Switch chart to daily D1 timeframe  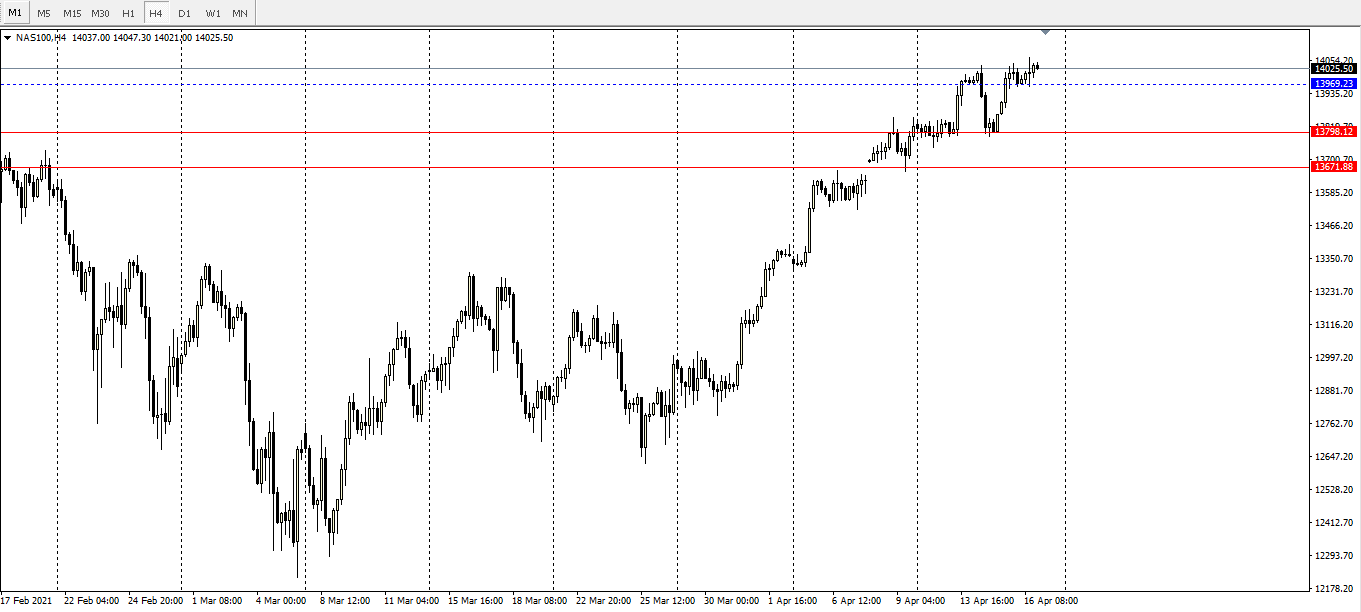(184, 13)
